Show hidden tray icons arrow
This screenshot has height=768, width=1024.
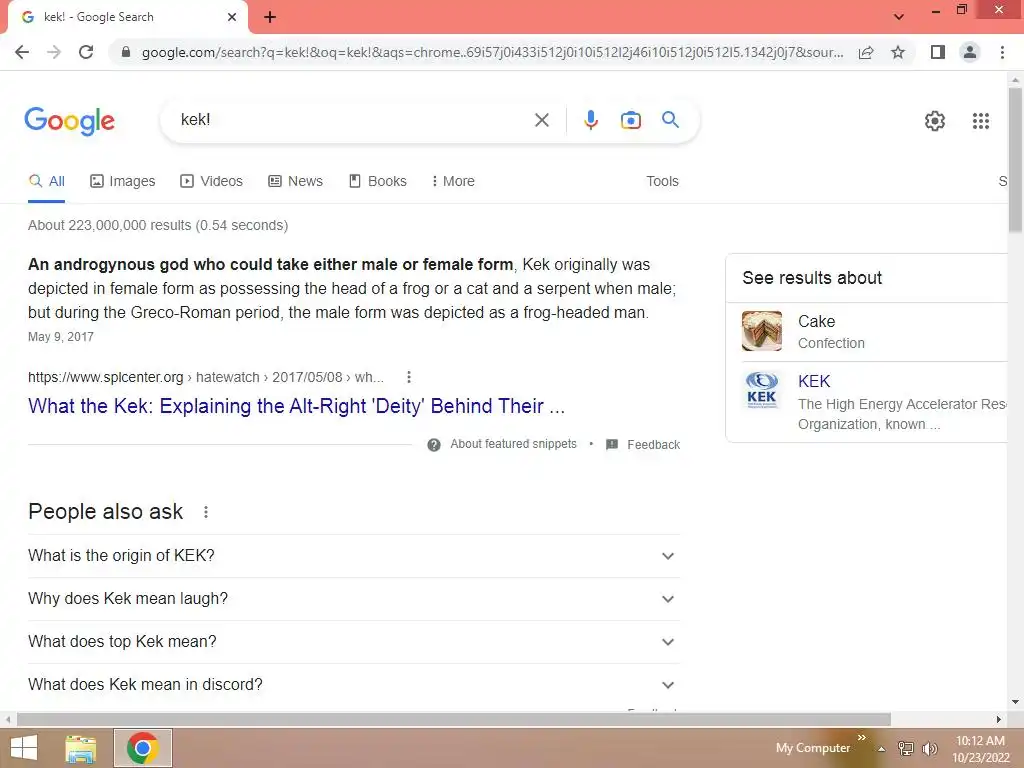pyautogui.click(x=881, y=749)
